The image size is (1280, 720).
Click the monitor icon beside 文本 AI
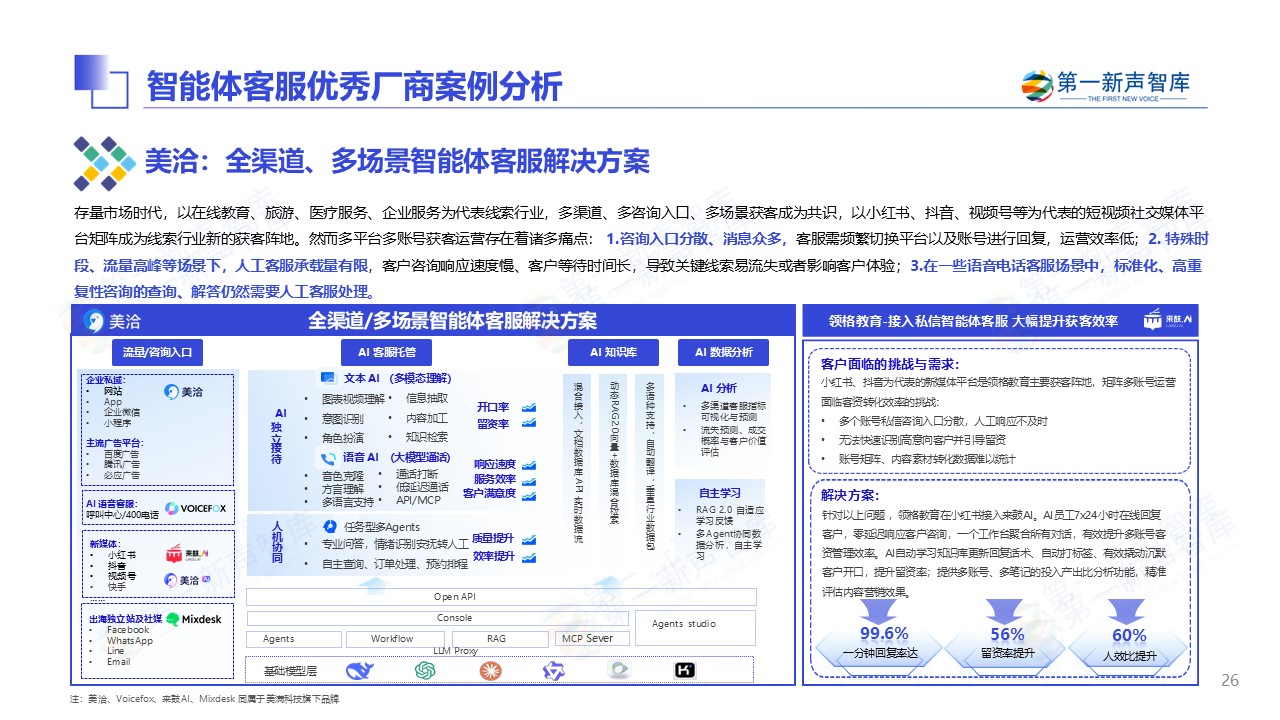(327, 379)
